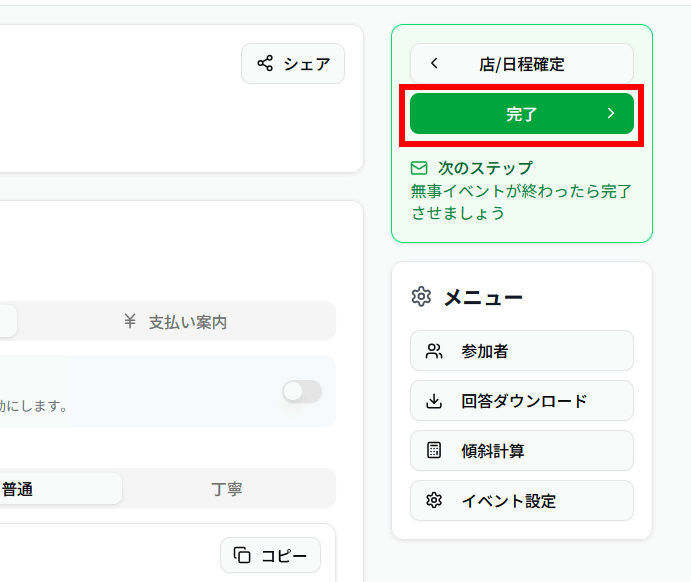
Task: Click the envelope icon by 次のステップ
Action: pos(419,168)
